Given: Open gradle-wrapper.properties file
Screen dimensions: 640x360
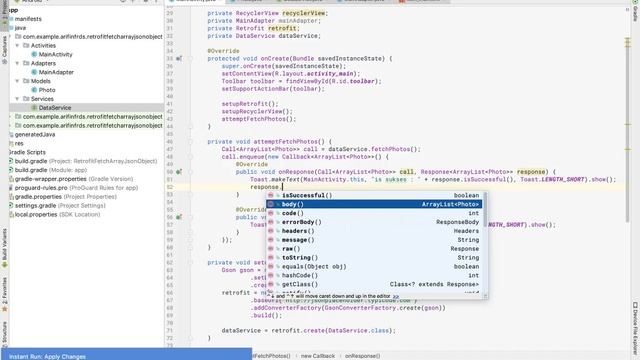Looking at the screenshot, I should coord(74,179).
